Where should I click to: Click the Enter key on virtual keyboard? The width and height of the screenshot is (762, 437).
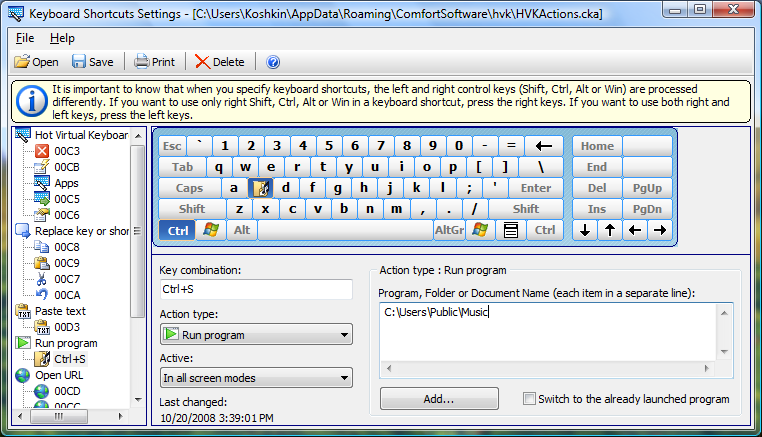(x=536, y=188)
